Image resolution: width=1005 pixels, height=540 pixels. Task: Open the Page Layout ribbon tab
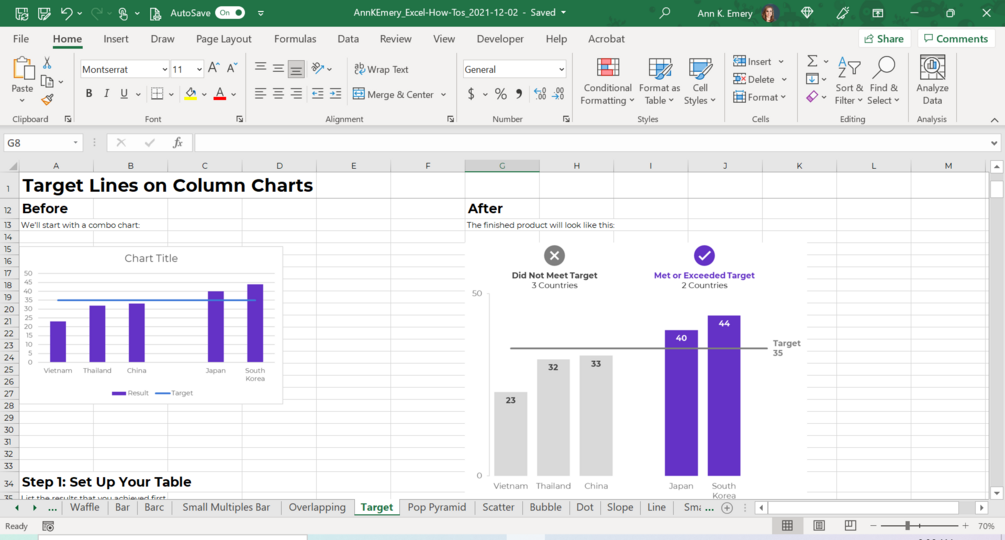click(224, 39)
